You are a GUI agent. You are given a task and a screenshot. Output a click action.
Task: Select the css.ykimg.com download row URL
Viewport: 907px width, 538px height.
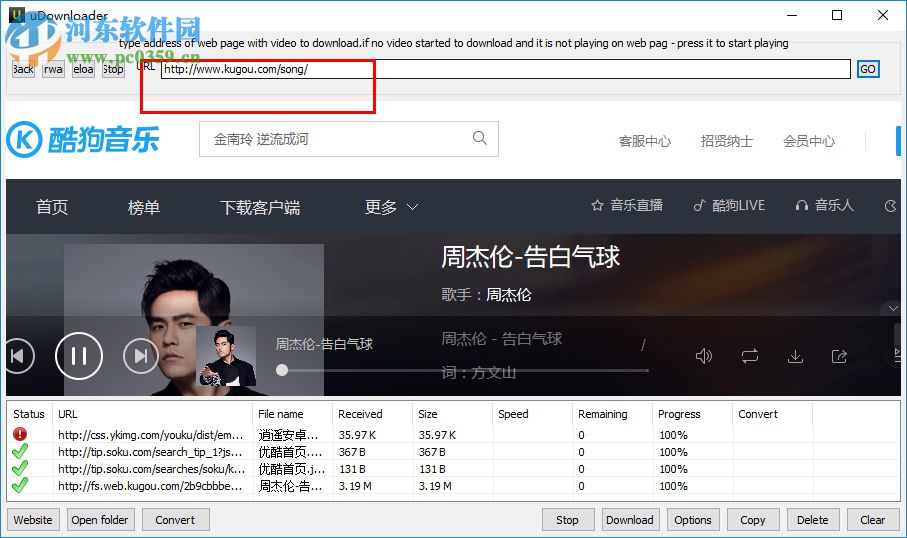point(150,434)
